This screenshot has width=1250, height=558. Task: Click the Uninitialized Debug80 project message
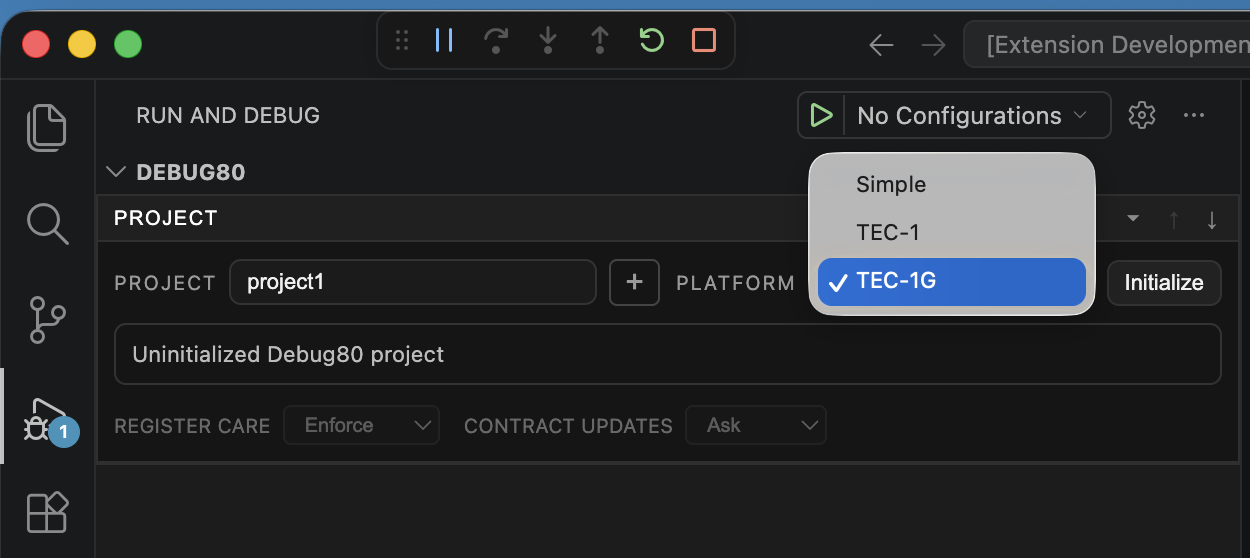click(x=668, y=354)
